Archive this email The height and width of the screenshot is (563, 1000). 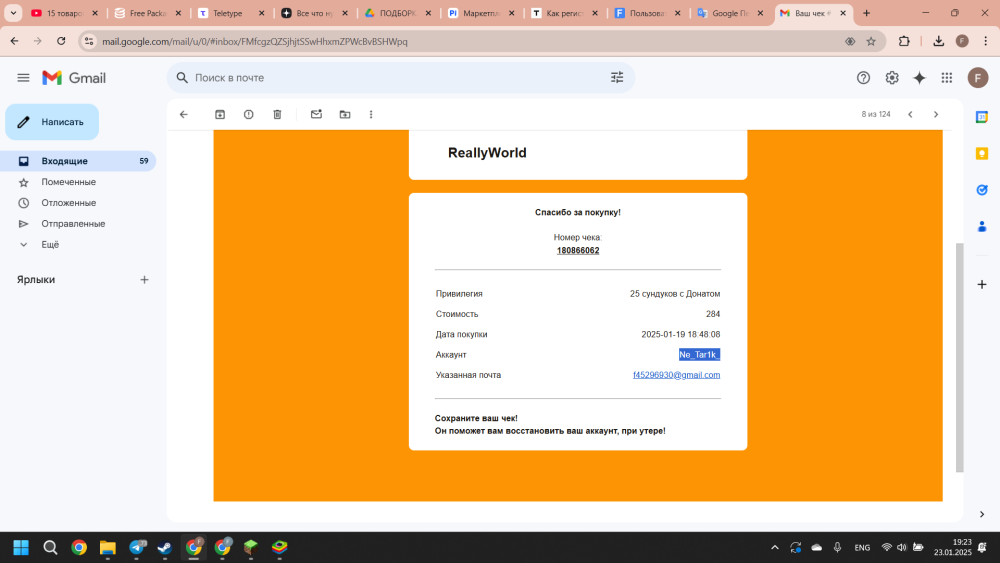pos(220,114)
